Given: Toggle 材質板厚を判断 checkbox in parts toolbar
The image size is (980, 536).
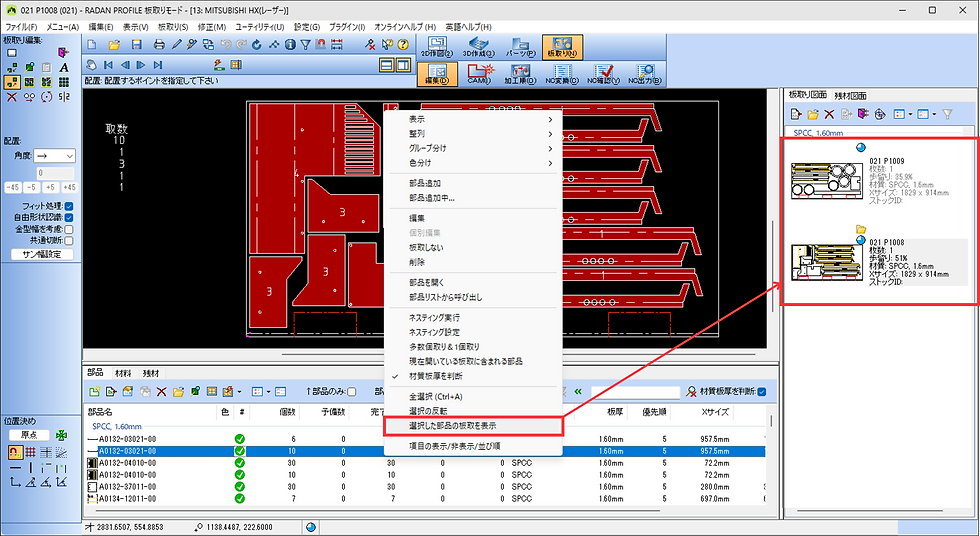Looking at the screenshot, I should [761, 392].
